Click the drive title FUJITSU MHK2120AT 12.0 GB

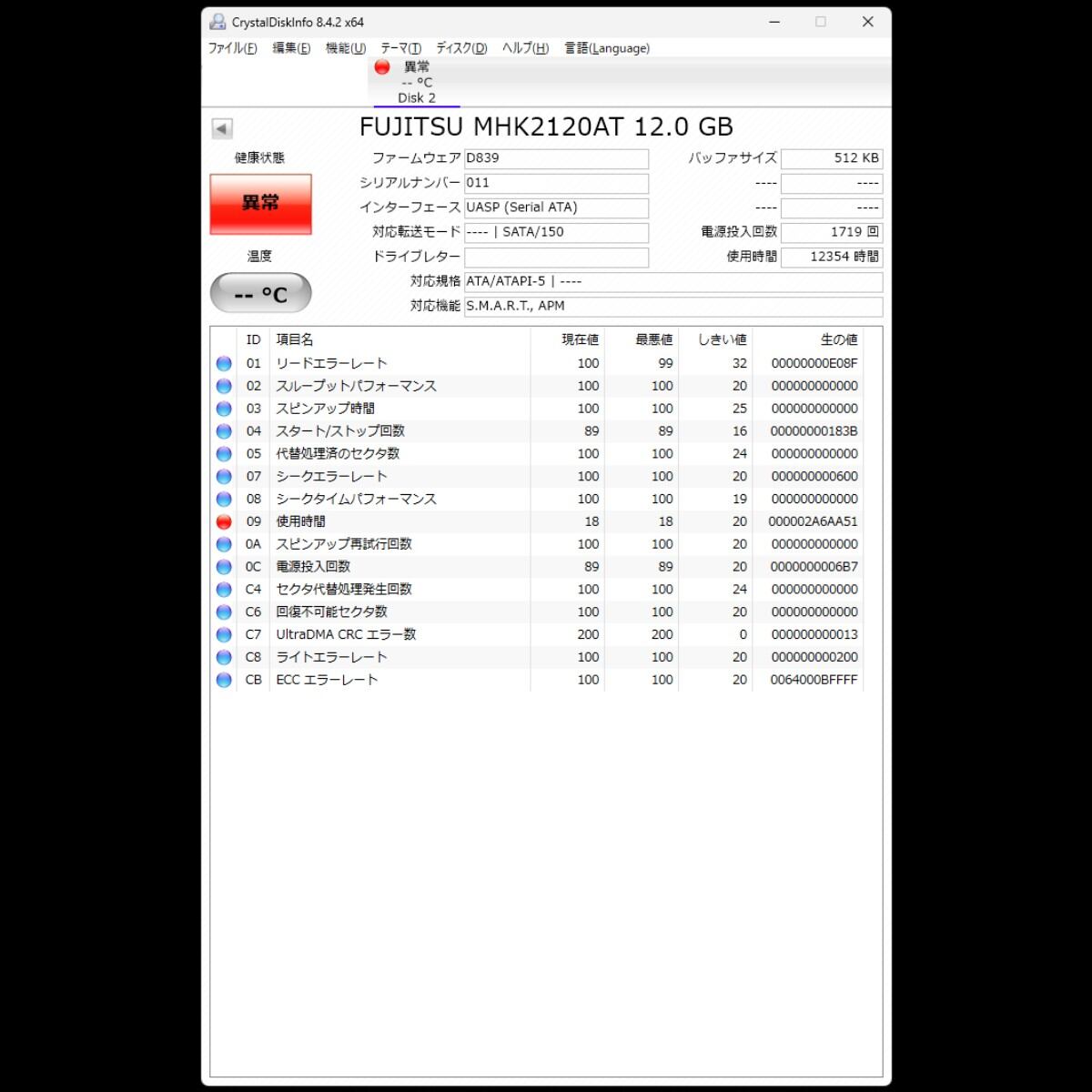coord(546,126)
